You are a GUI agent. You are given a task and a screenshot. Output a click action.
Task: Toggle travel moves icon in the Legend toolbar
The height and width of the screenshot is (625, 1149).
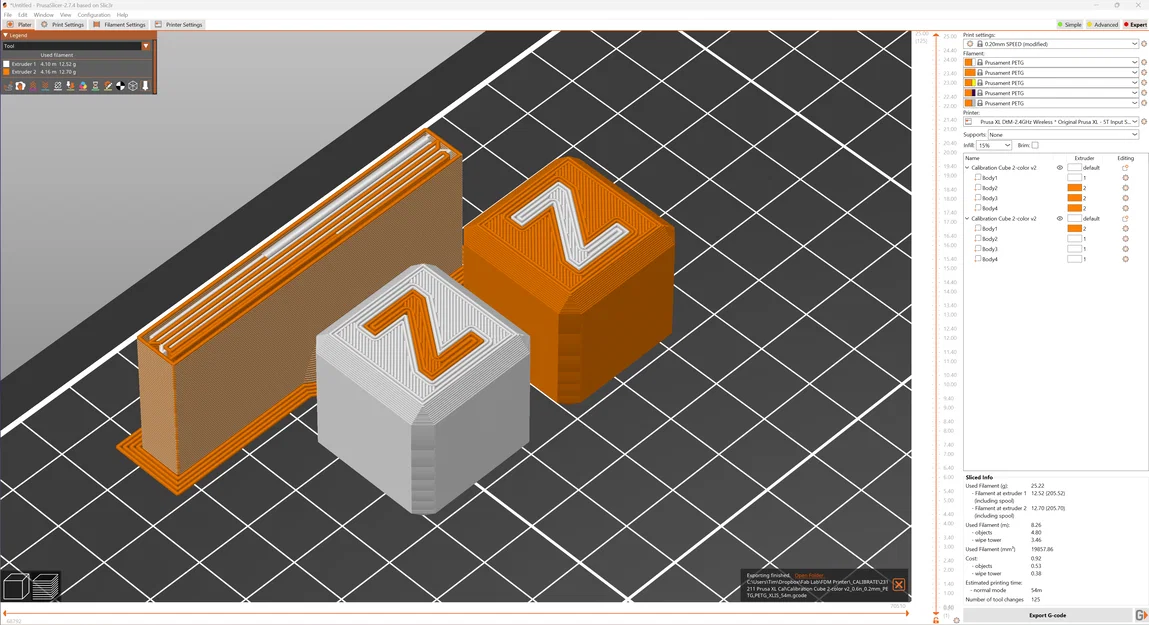click(x=8, y=86)
